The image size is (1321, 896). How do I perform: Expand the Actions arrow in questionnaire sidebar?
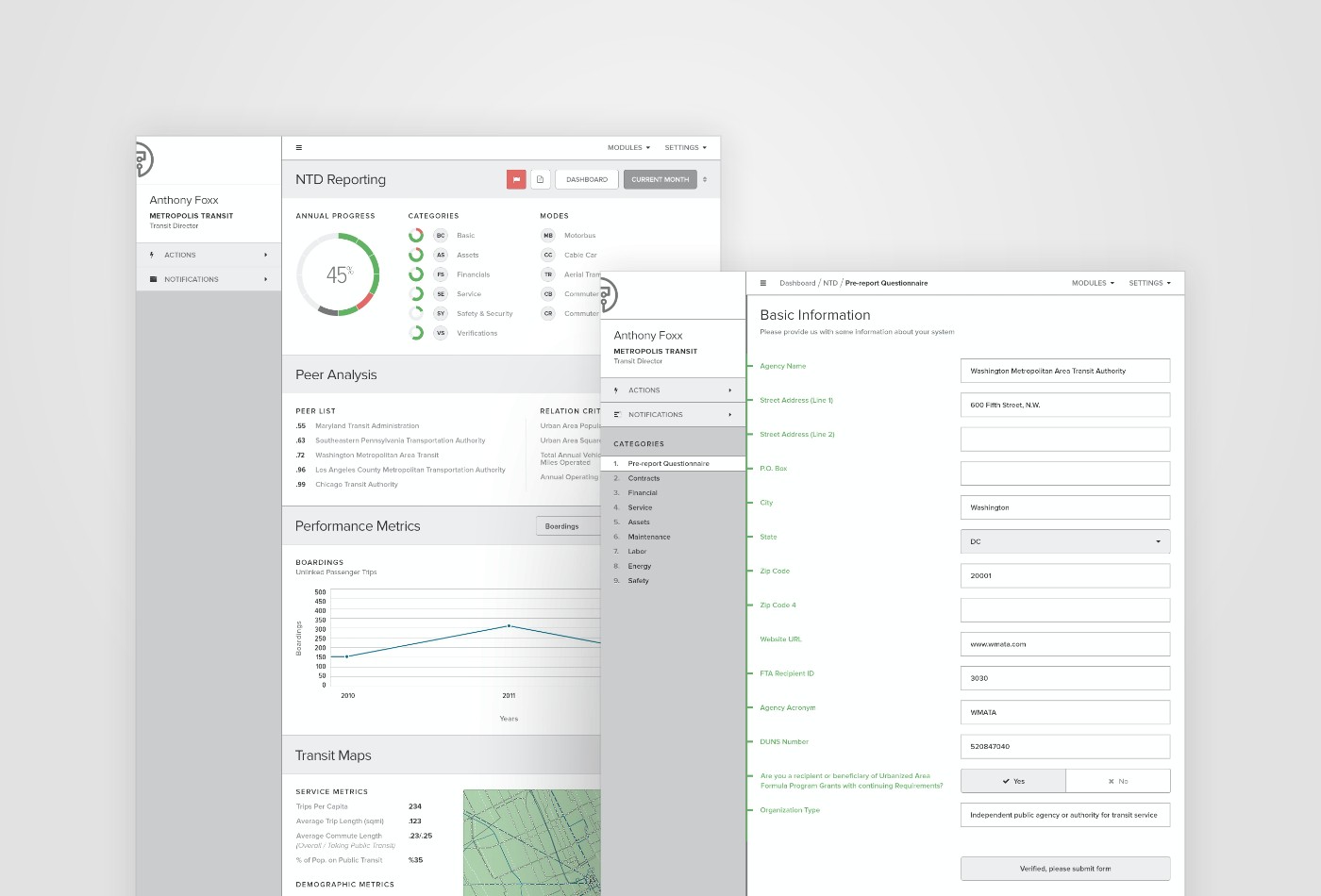pos(729,390)
